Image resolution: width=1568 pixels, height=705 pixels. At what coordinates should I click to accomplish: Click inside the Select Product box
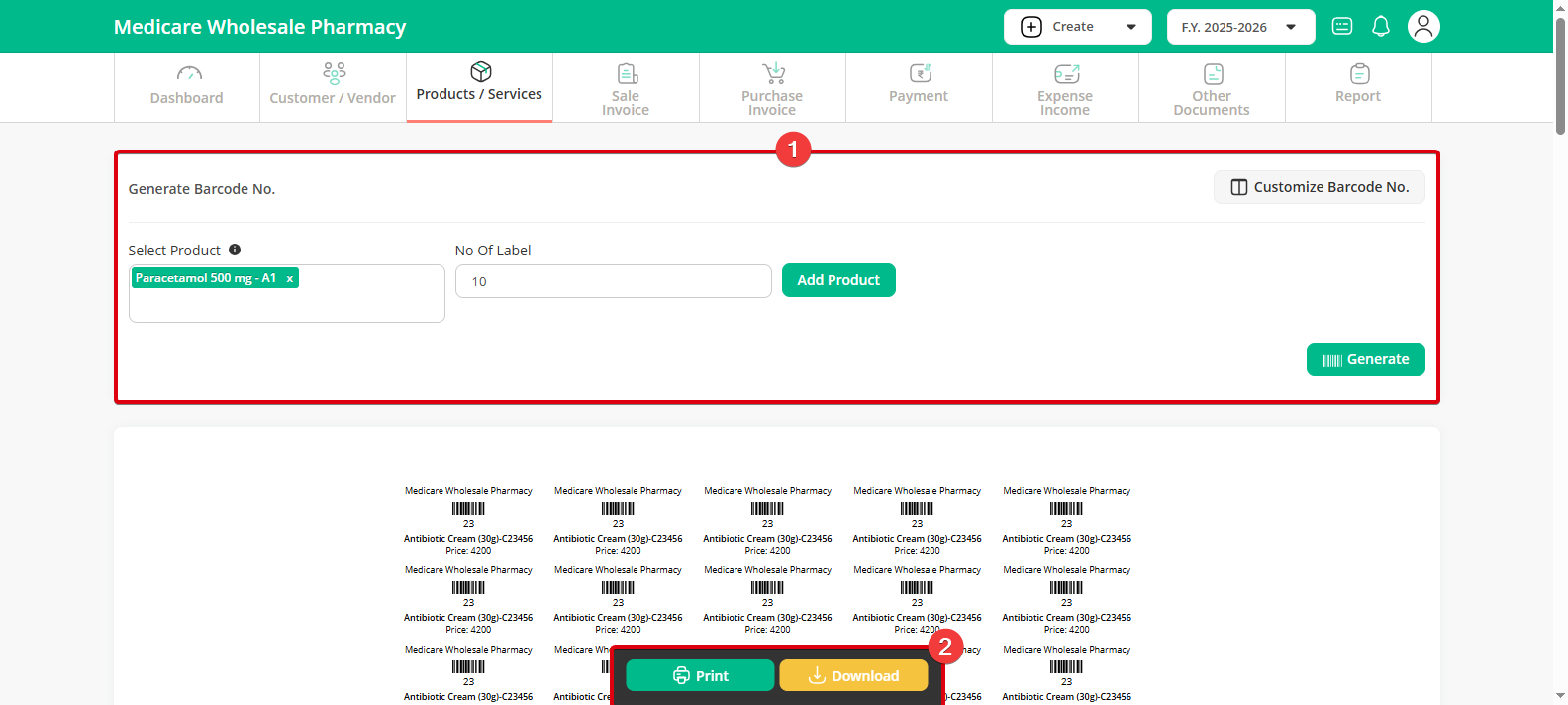[286, 304]
